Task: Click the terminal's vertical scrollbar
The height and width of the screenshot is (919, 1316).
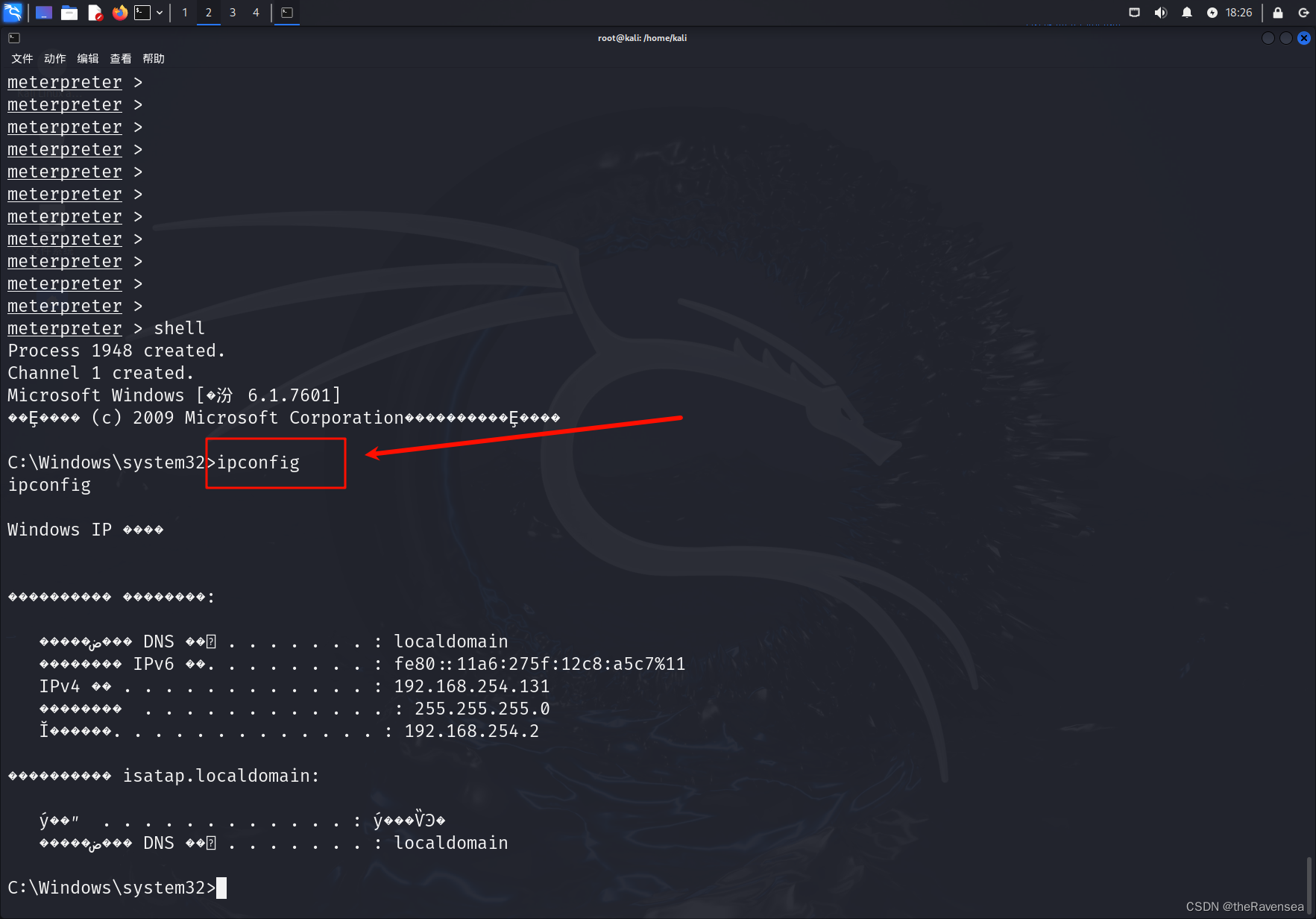Action: point(1309,884)
